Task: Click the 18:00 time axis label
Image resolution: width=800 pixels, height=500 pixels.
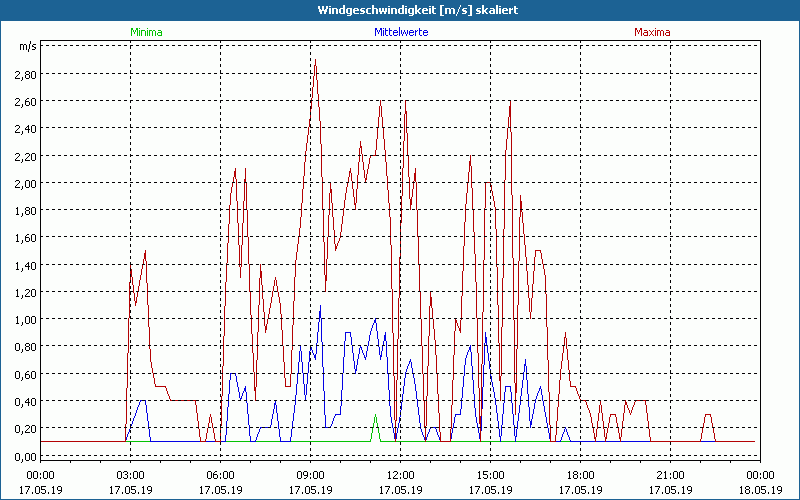Action: coord(580,475)
